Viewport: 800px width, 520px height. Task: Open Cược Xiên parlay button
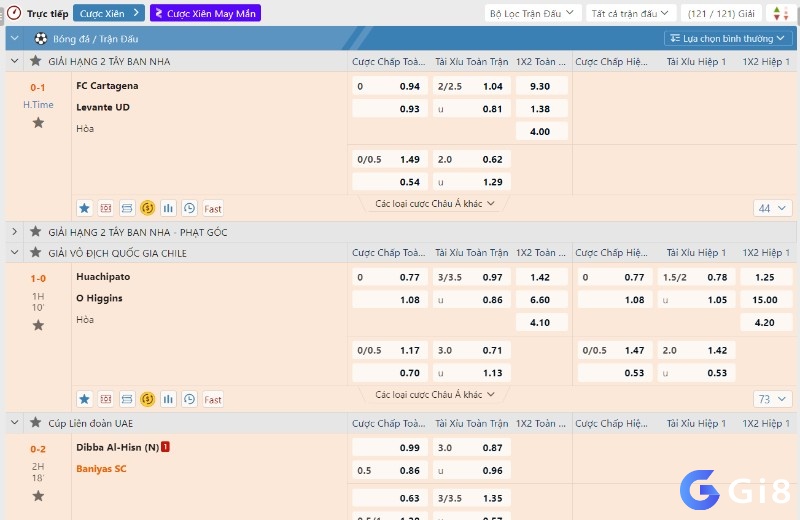[x=109, y=13]
